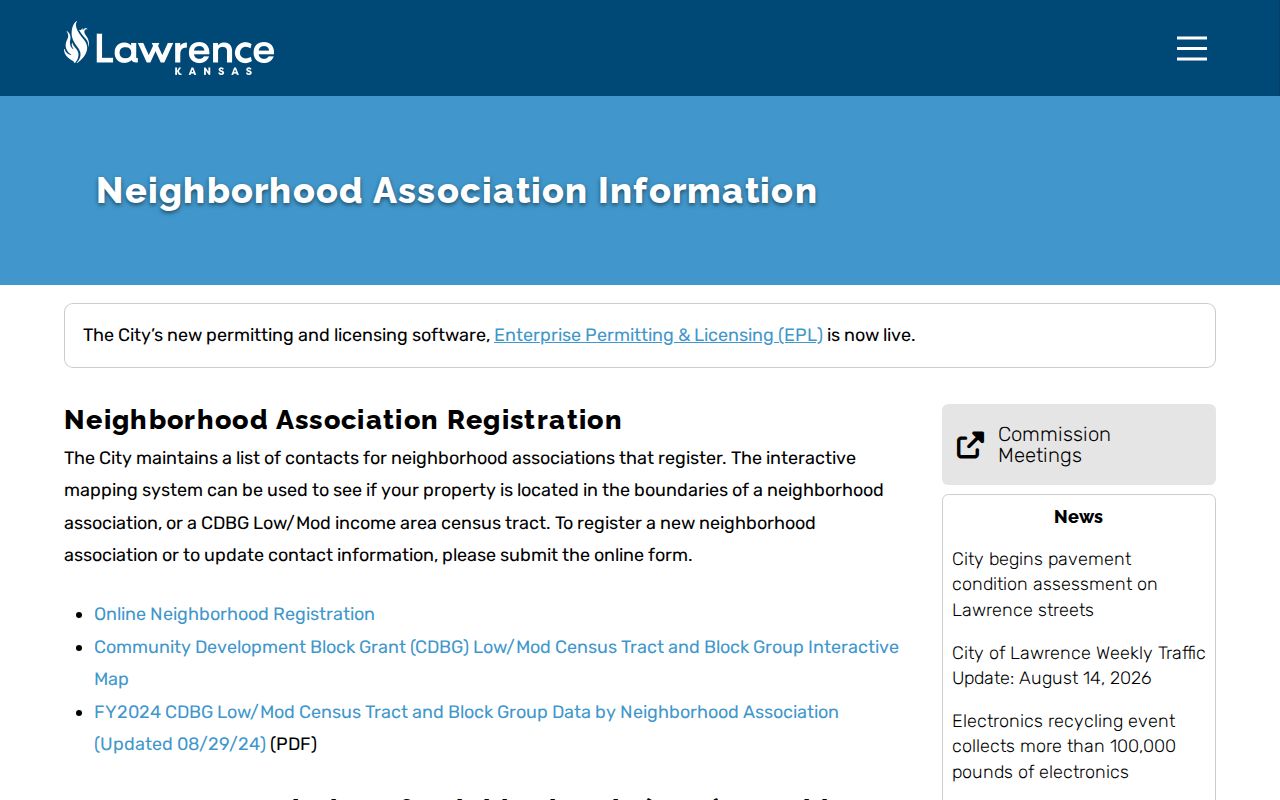Open Electronics recycling event news article
The width and height of the screenshot is (1280, 800).
(x=1064, y=746)
